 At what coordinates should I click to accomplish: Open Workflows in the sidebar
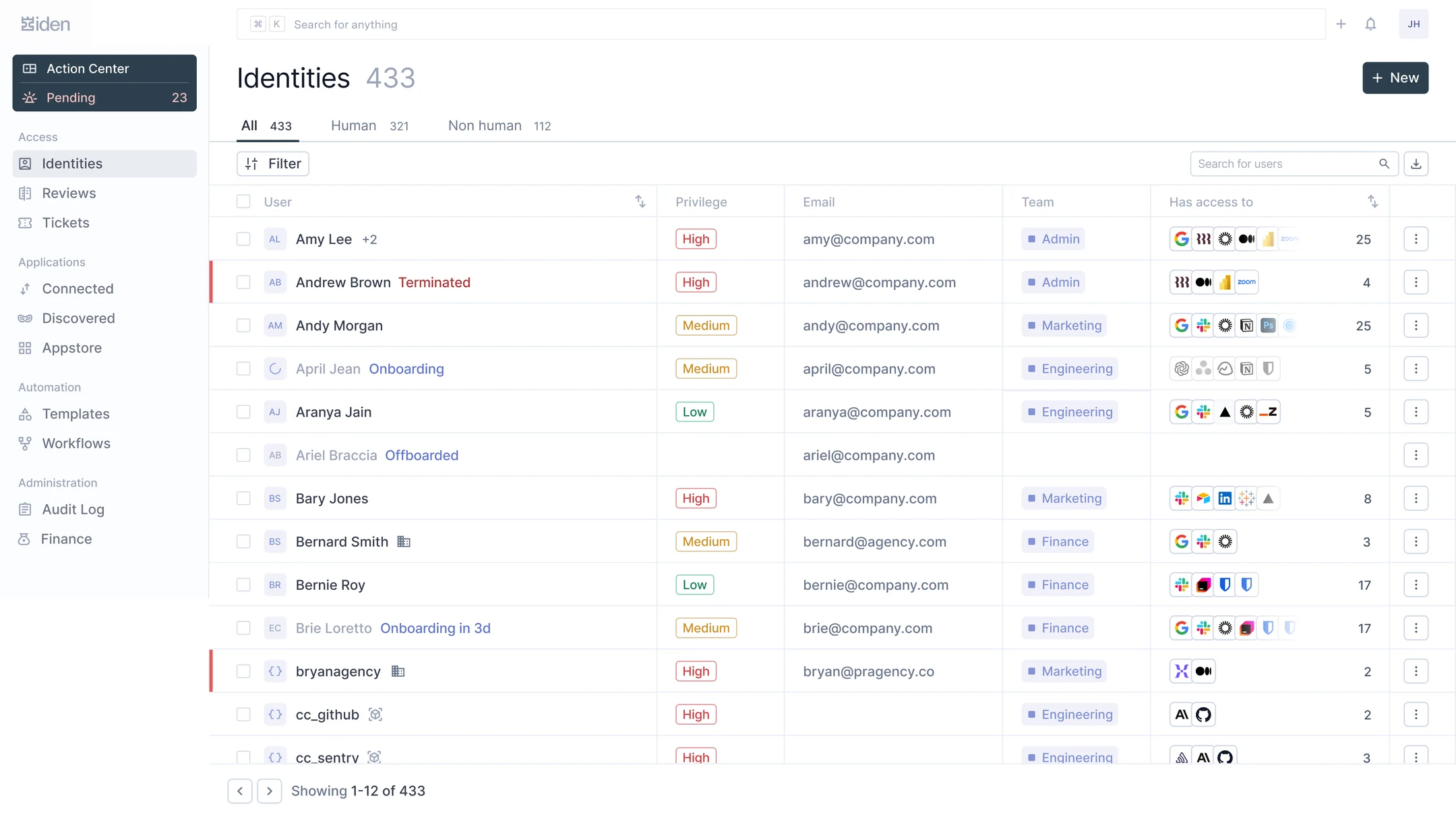(104, 444)
